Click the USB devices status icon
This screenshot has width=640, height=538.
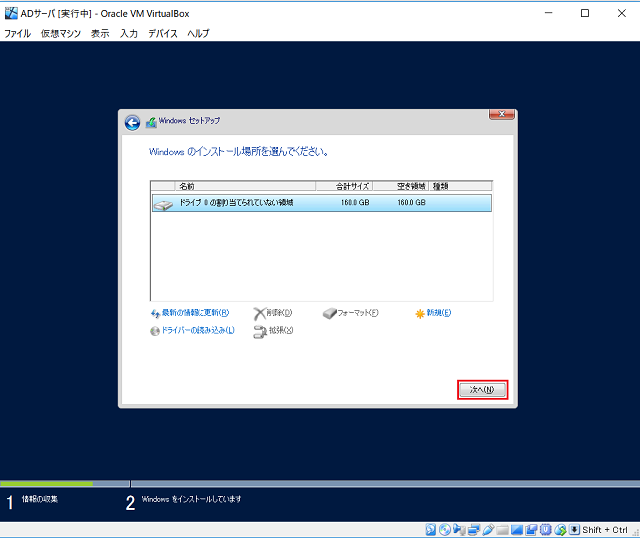tap(488, 529)
